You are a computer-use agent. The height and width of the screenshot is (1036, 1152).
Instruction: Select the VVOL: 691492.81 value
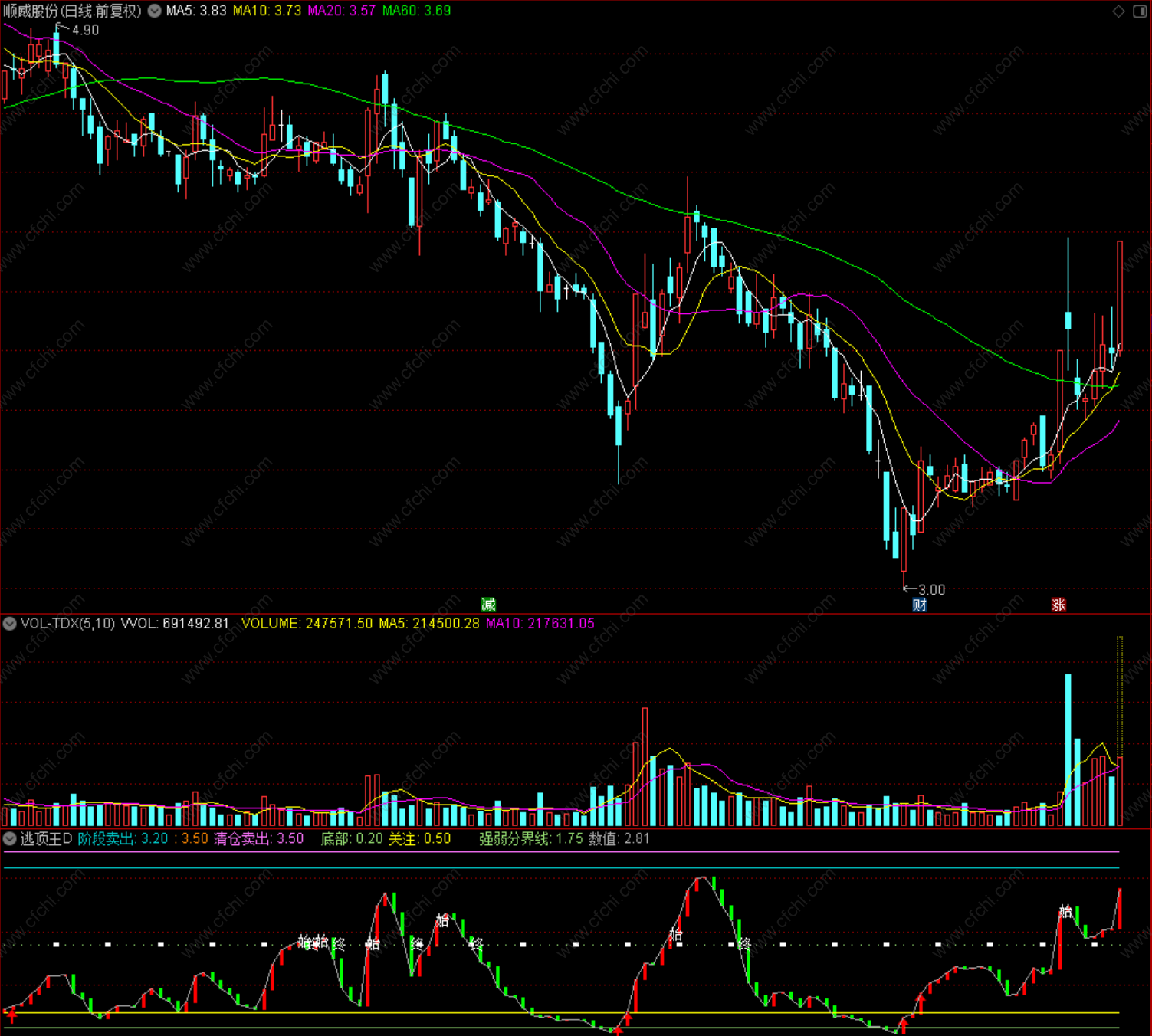pos(175,624)
